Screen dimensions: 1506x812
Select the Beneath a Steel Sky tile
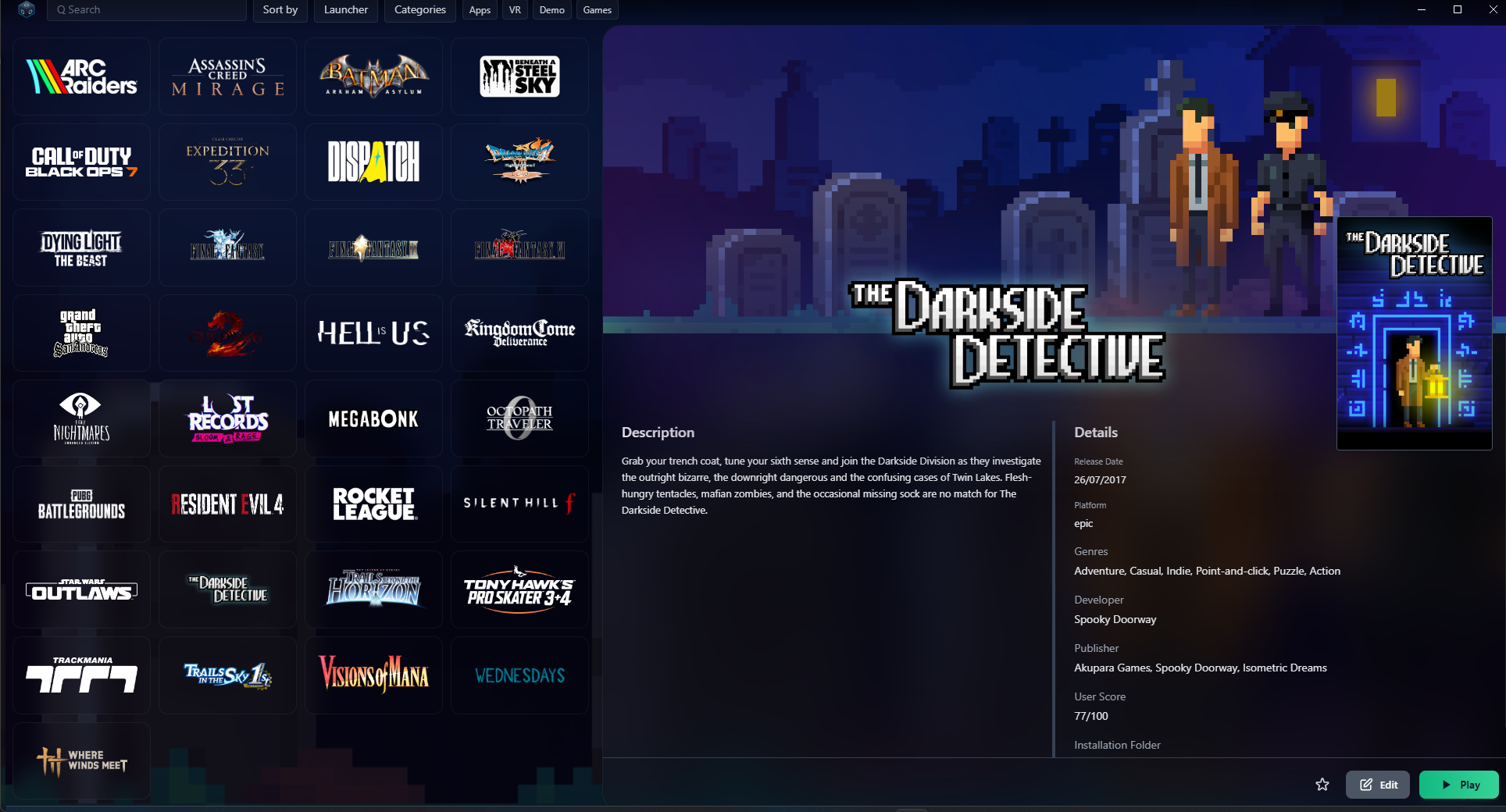[519, 77]
